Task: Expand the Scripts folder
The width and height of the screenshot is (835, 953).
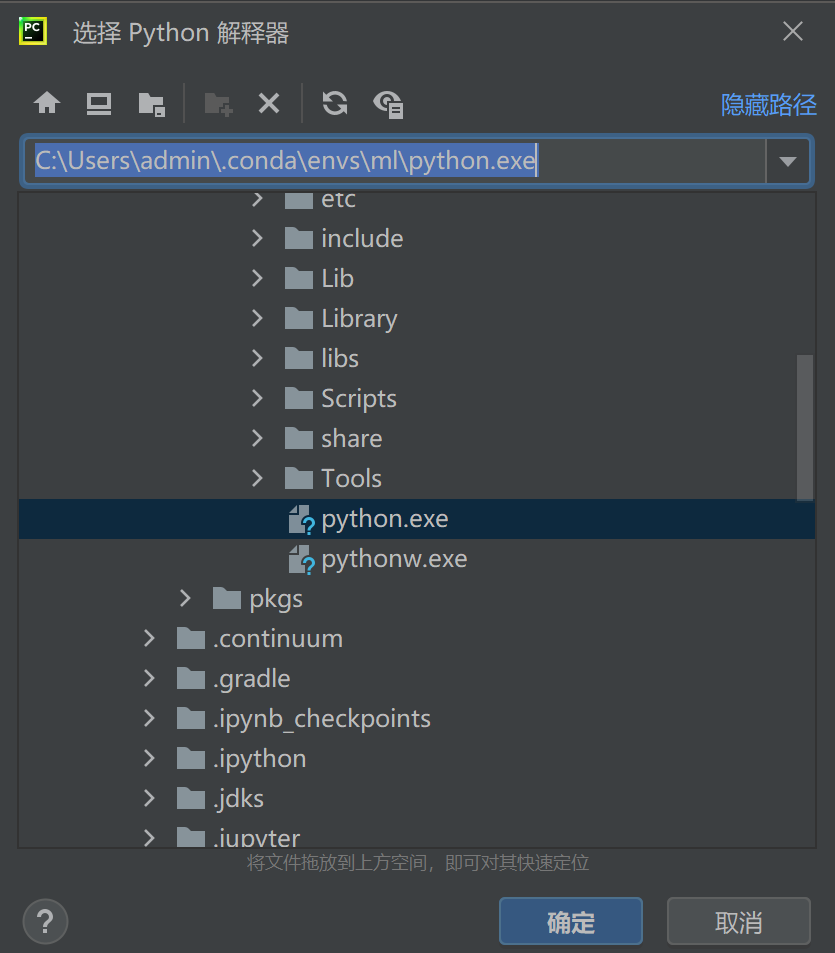Action: point(257,398)
